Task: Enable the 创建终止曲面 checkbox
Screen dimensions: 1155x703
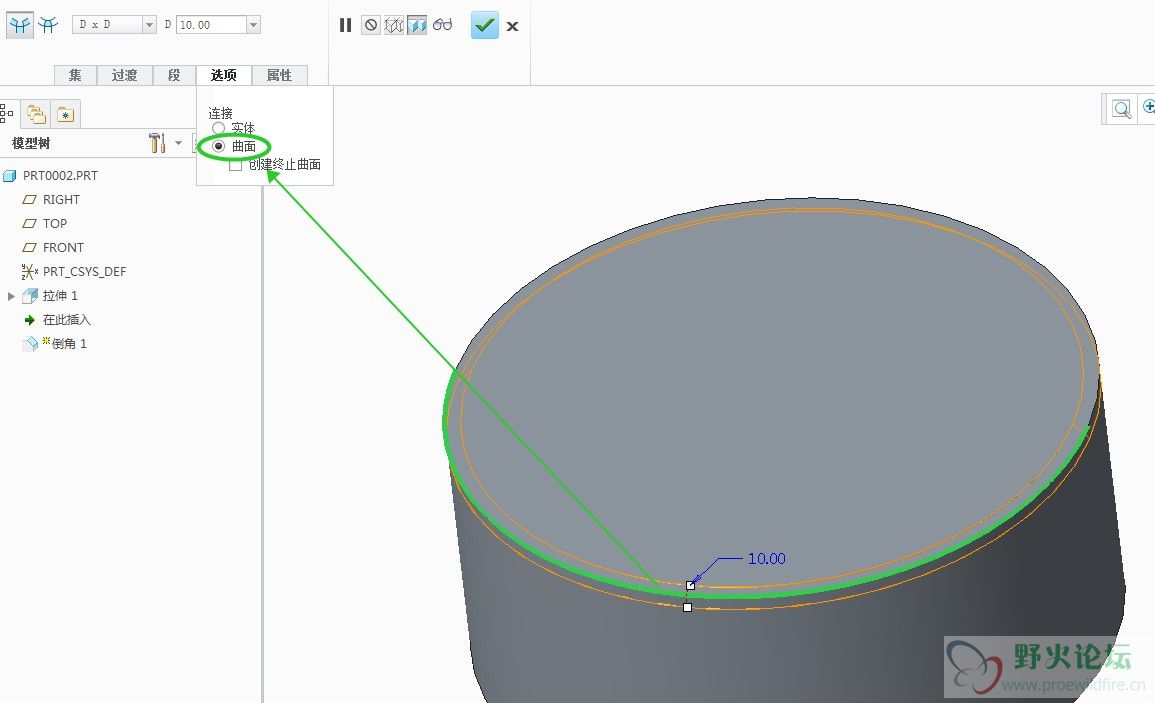Action: (x=236, y=165)
